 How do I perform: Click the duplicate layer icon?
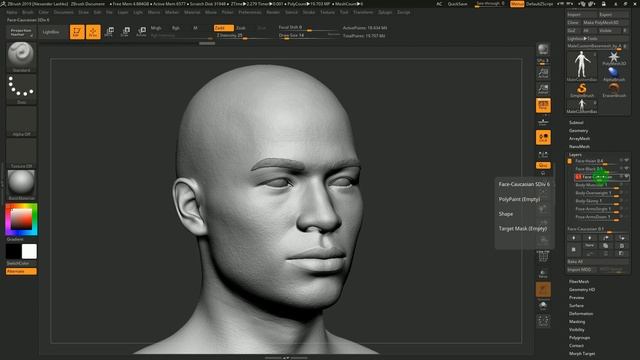coord(605,246)
